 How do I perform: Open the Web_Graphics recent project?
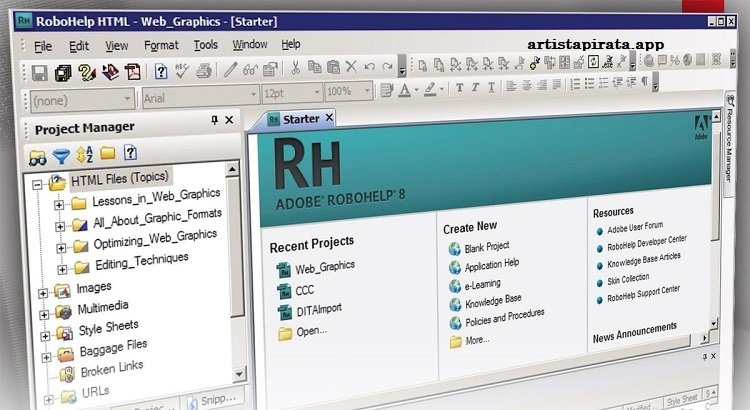click(x=325, y=267)
